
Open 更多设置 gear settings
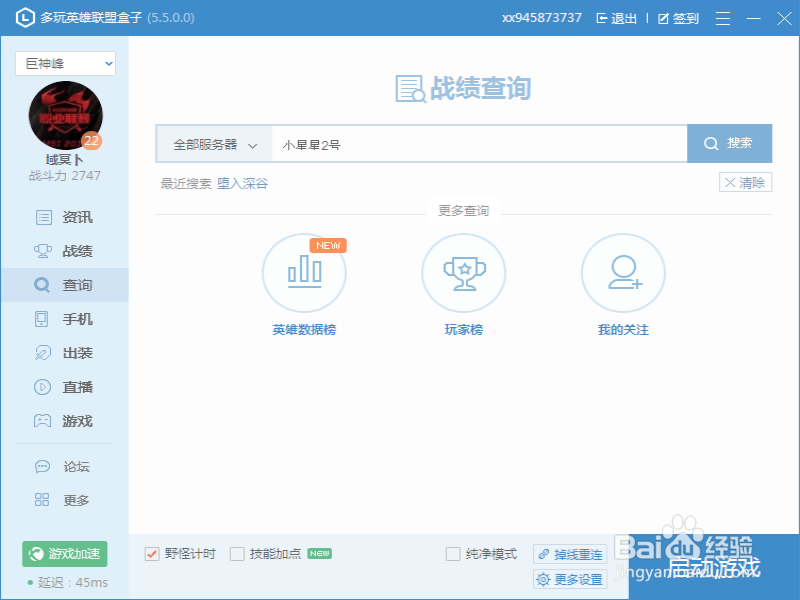(x=570, y=579)
